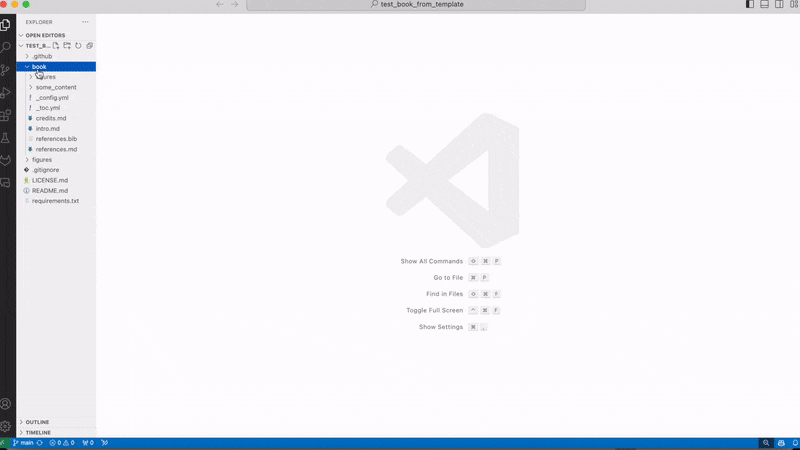Image resolution: width=800 pixels, height=450 pixels.
Task: Open the Extensions view
Action: pyautogui.click(x=6, y=115)
